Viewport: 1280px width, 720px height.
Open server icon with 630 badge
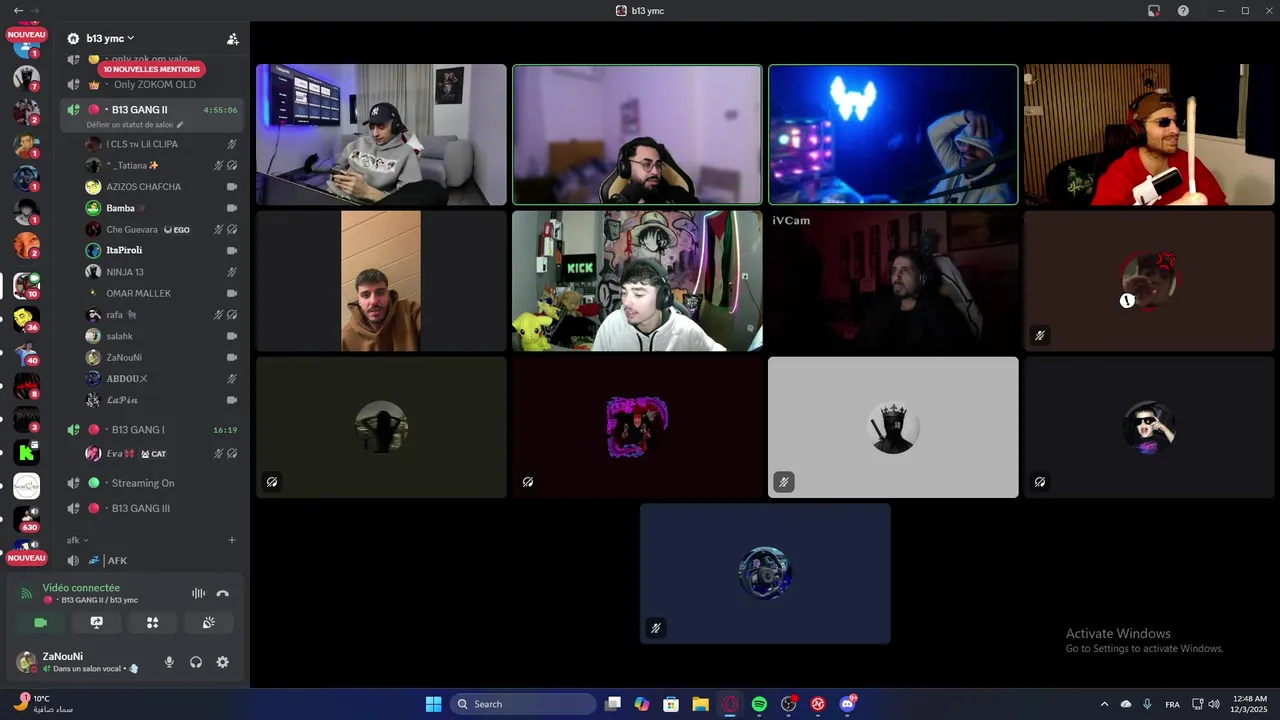(x=26, y=518)
